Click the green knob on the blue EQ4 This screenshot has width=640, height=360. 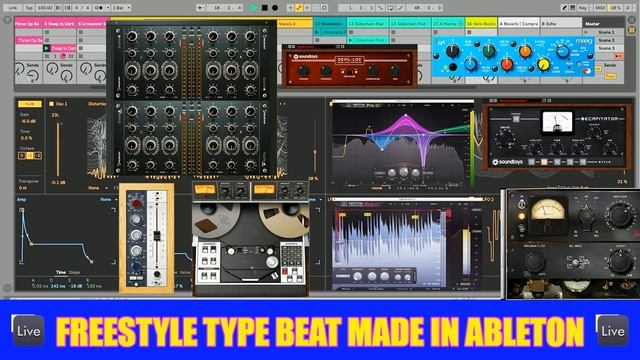(x=489, y=51)
